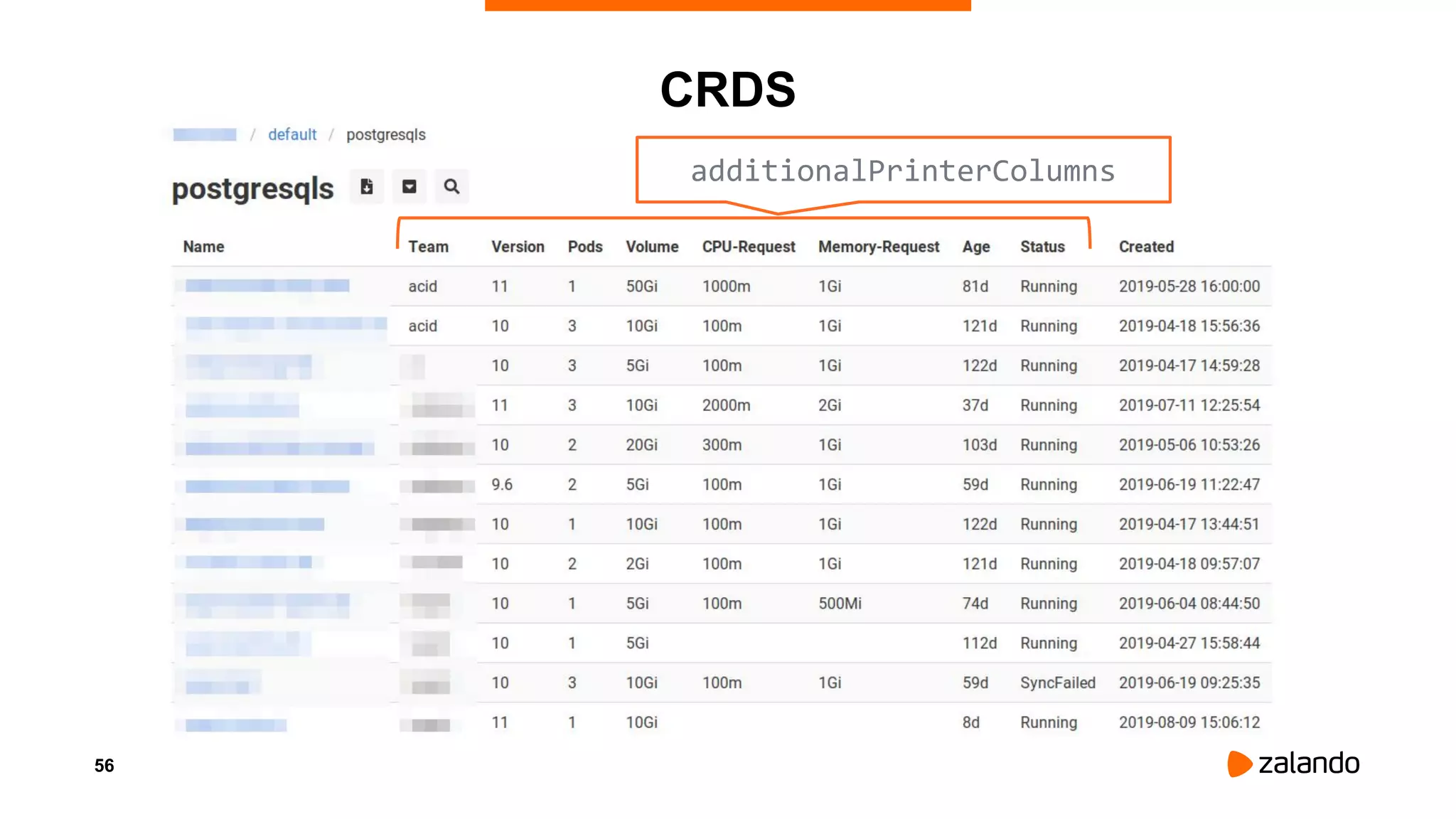Sort by the Name column header

click(x=203, y=247)
